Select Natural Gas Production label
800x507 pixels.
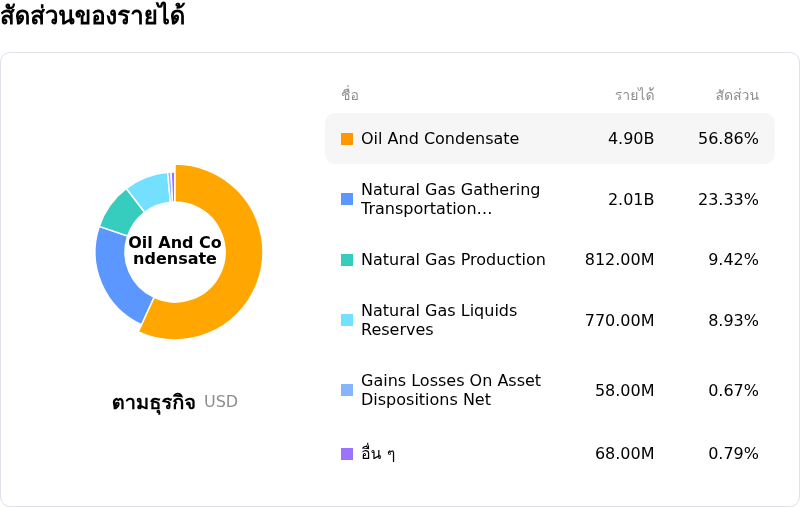pos(453,260)
